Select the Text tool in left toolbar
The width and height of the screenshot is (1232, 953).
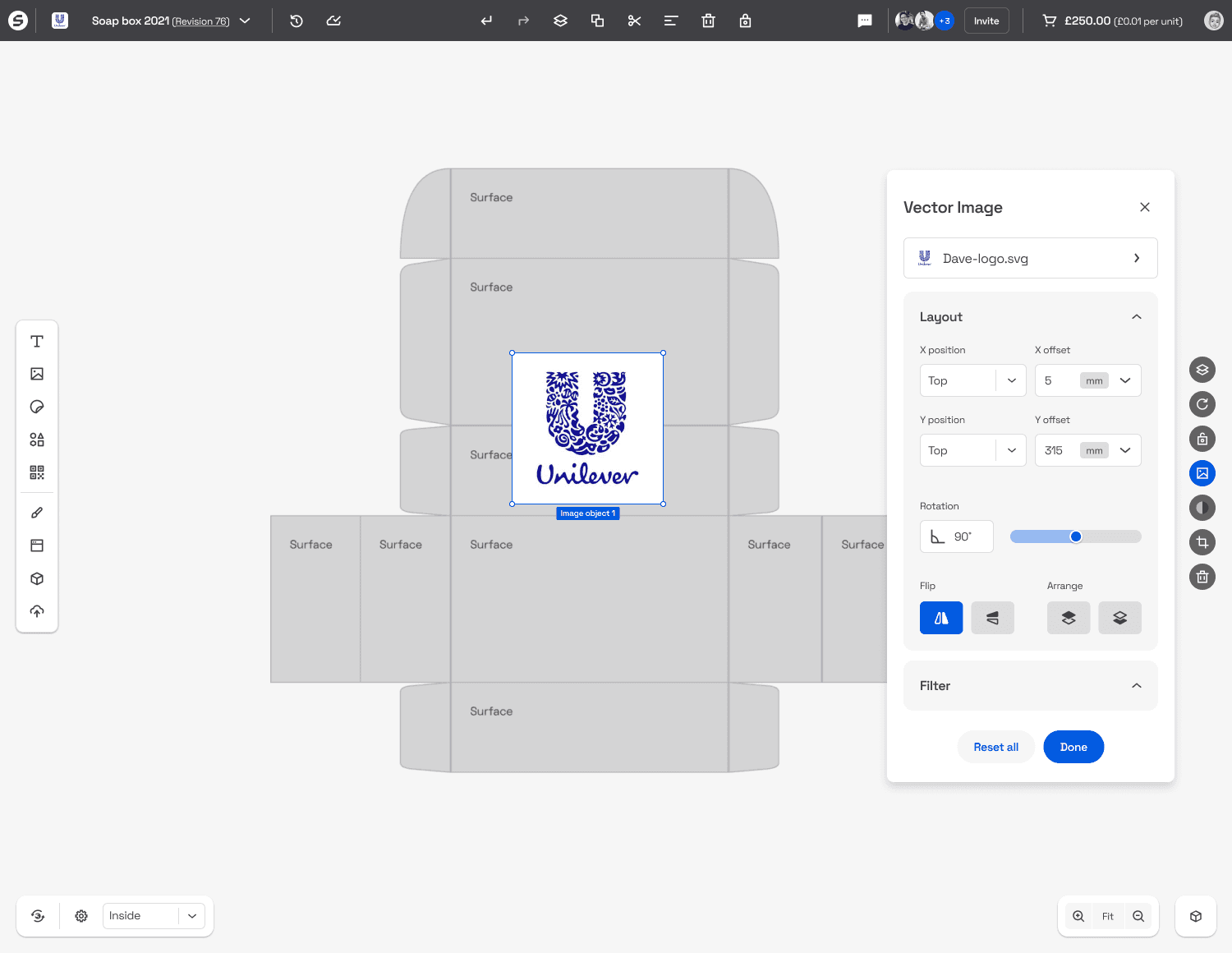(x=37, y=341)
